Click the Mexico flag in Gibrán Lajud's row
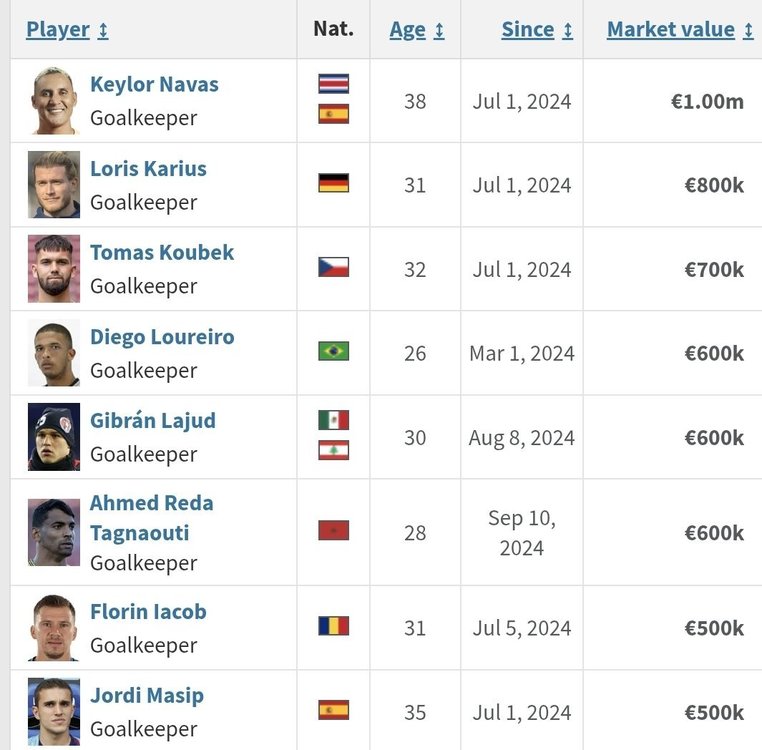Viewport: 762px width, 750px height. (x=333, y=420)
